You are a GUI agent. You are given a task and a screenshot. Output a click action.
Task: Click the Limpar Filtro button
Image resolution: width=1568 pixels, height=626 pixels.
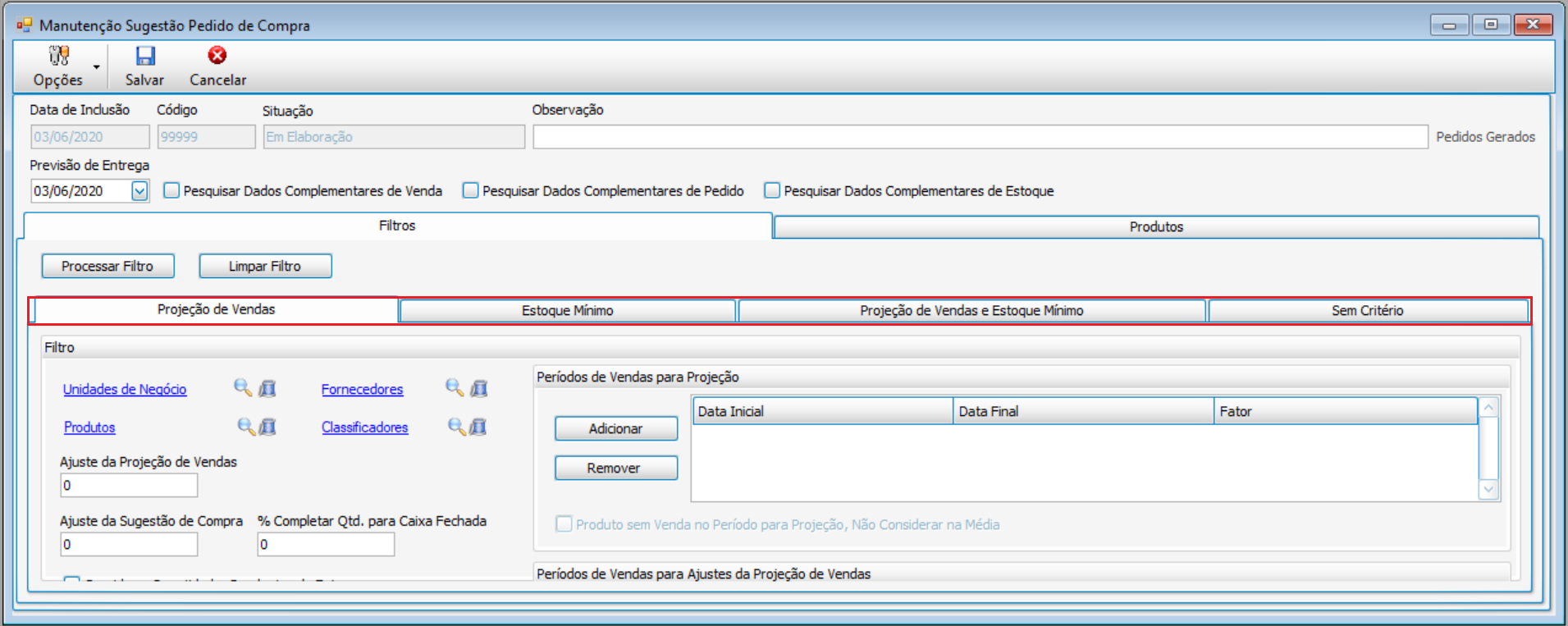[x=265, y=266]
